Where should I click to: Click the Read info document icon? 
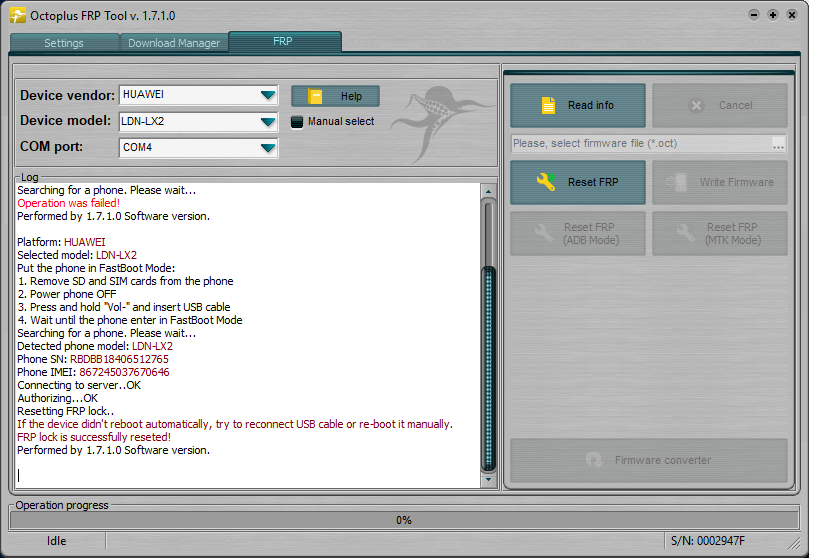(548, 106)
